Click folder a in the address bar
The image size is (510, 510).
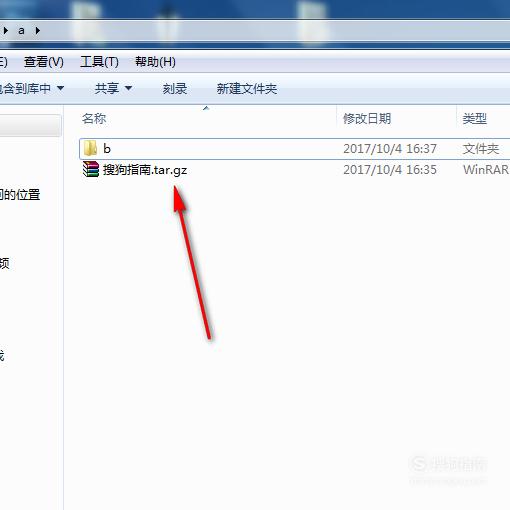click(x=21, y=31)
